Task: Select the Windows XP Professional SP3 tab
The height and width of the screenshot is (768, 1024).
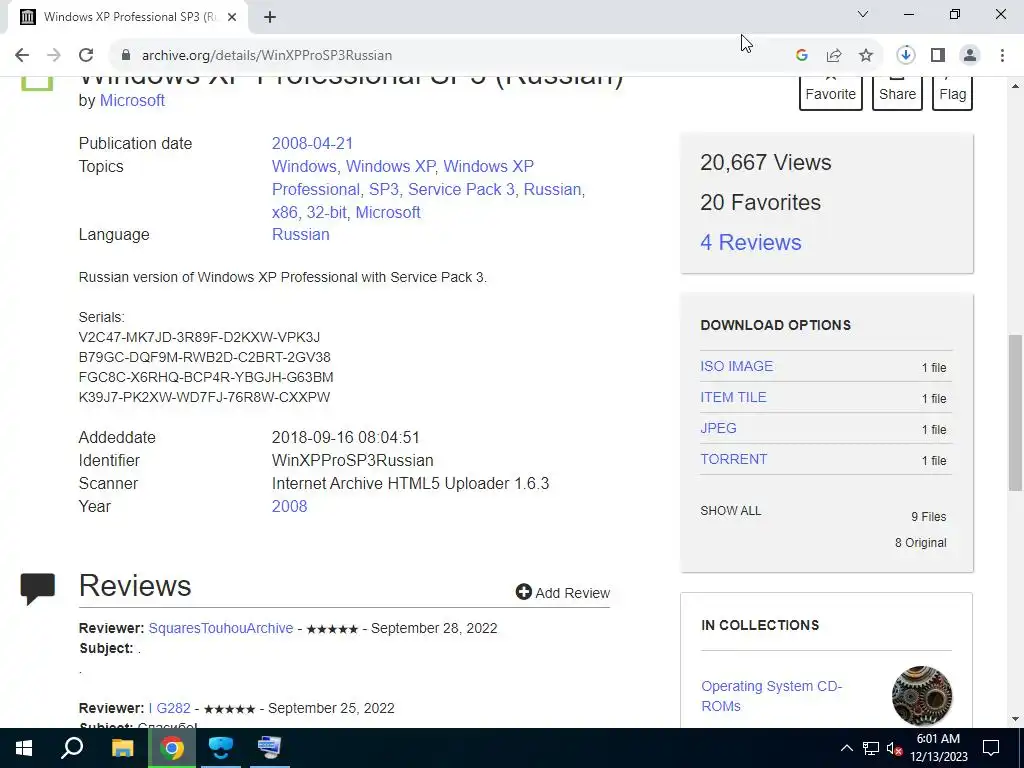Action: click(x=129, y=17)
